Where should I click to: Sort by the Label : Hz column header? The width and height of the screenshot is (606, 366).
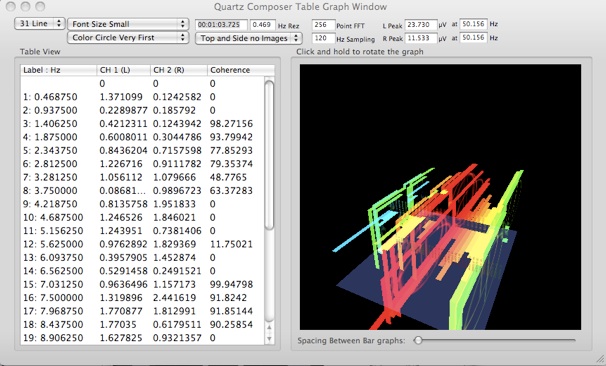[58, 70]
